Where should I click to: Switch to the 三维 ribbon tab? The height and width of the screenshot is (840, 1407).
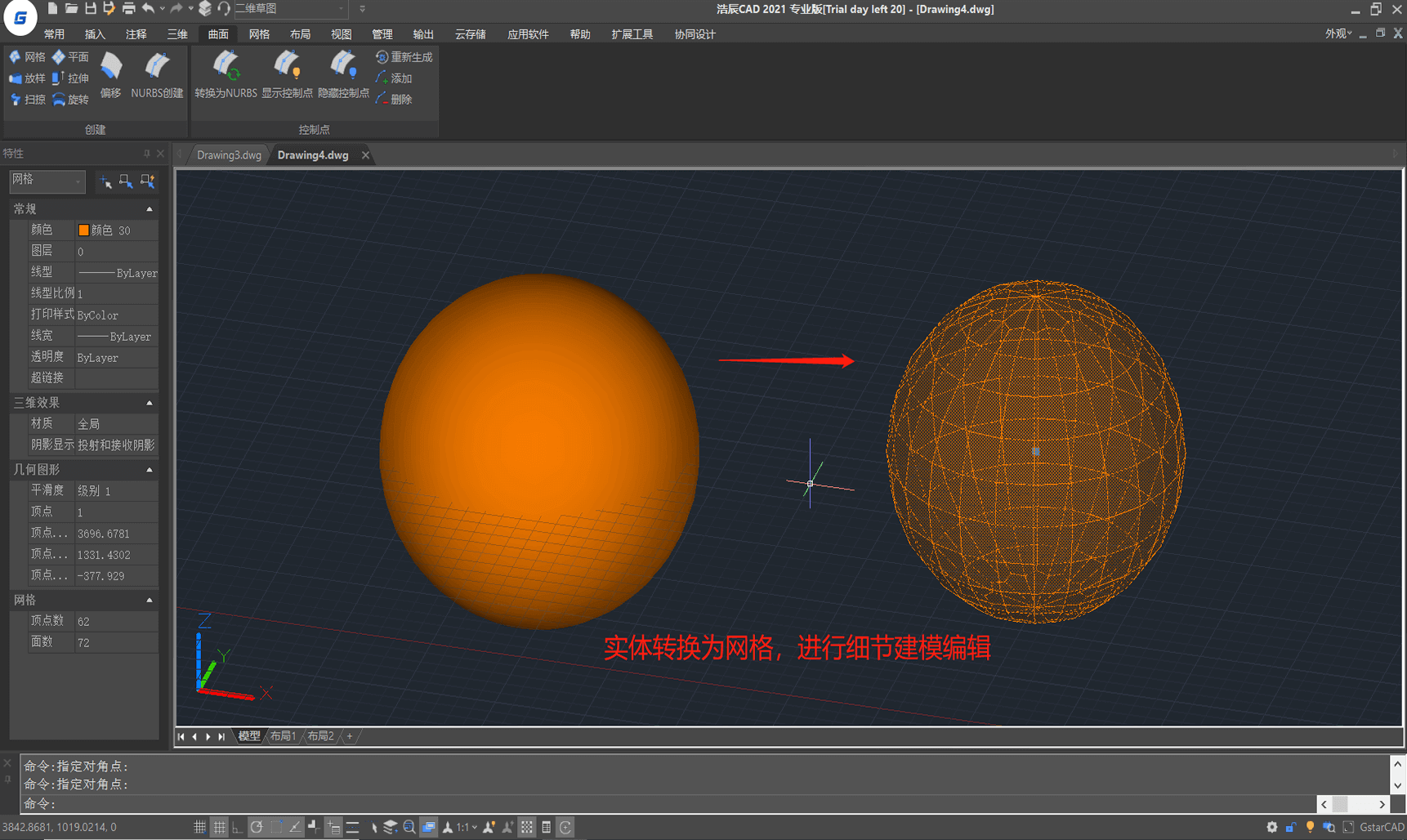tap(176, 34)
